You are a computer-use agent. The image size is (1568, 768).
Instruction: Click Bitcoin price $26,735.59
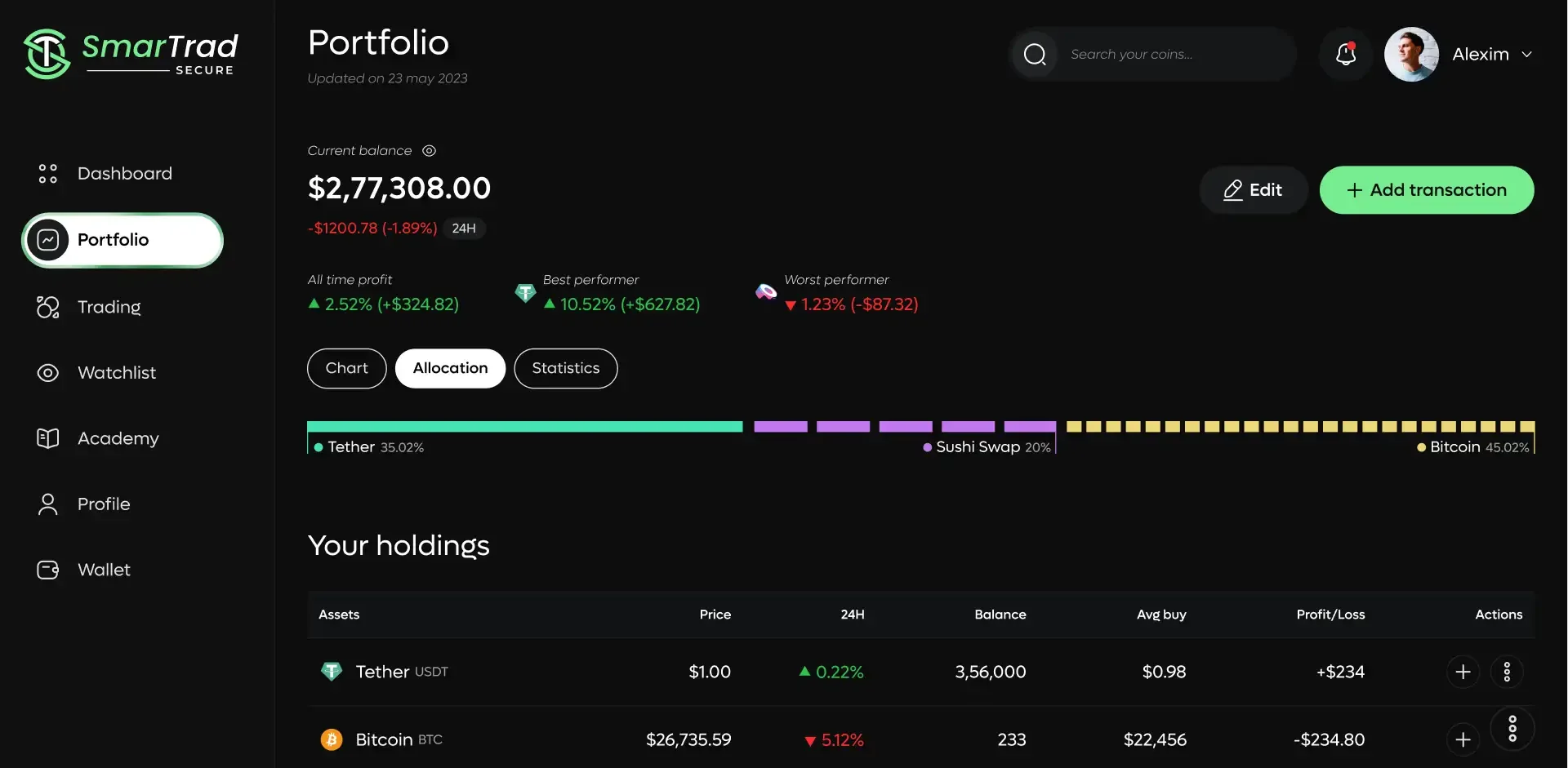coord(688,739)
